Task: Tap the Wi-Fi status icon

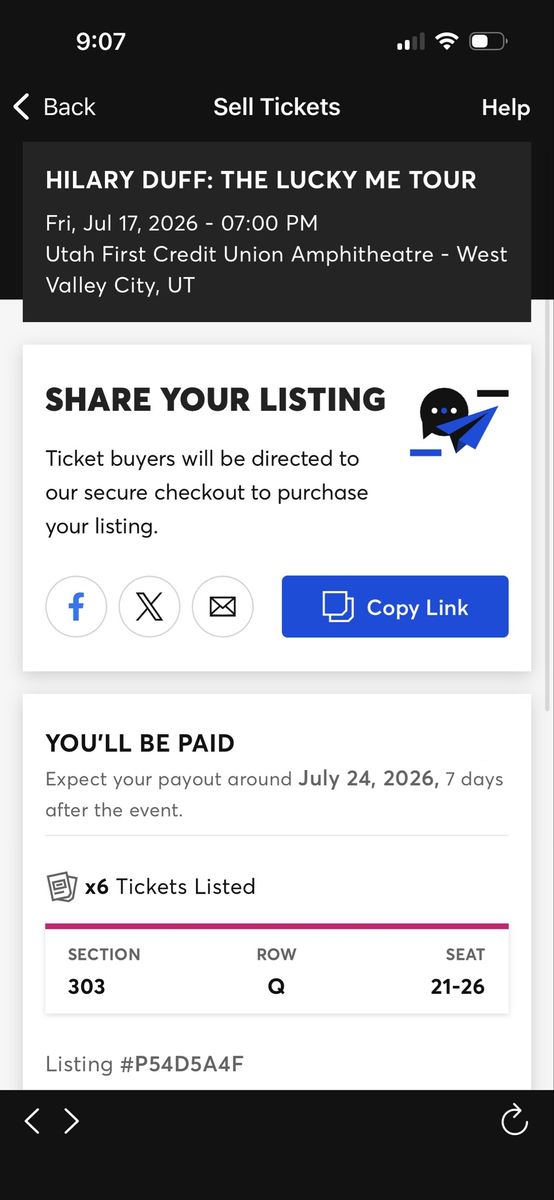Action: [x=446, y=42]
